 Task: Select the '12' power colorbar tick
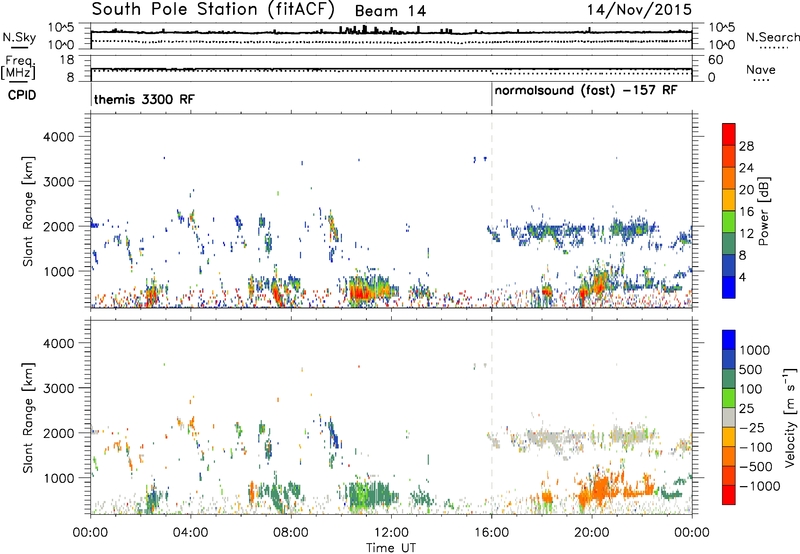(746, 234)
